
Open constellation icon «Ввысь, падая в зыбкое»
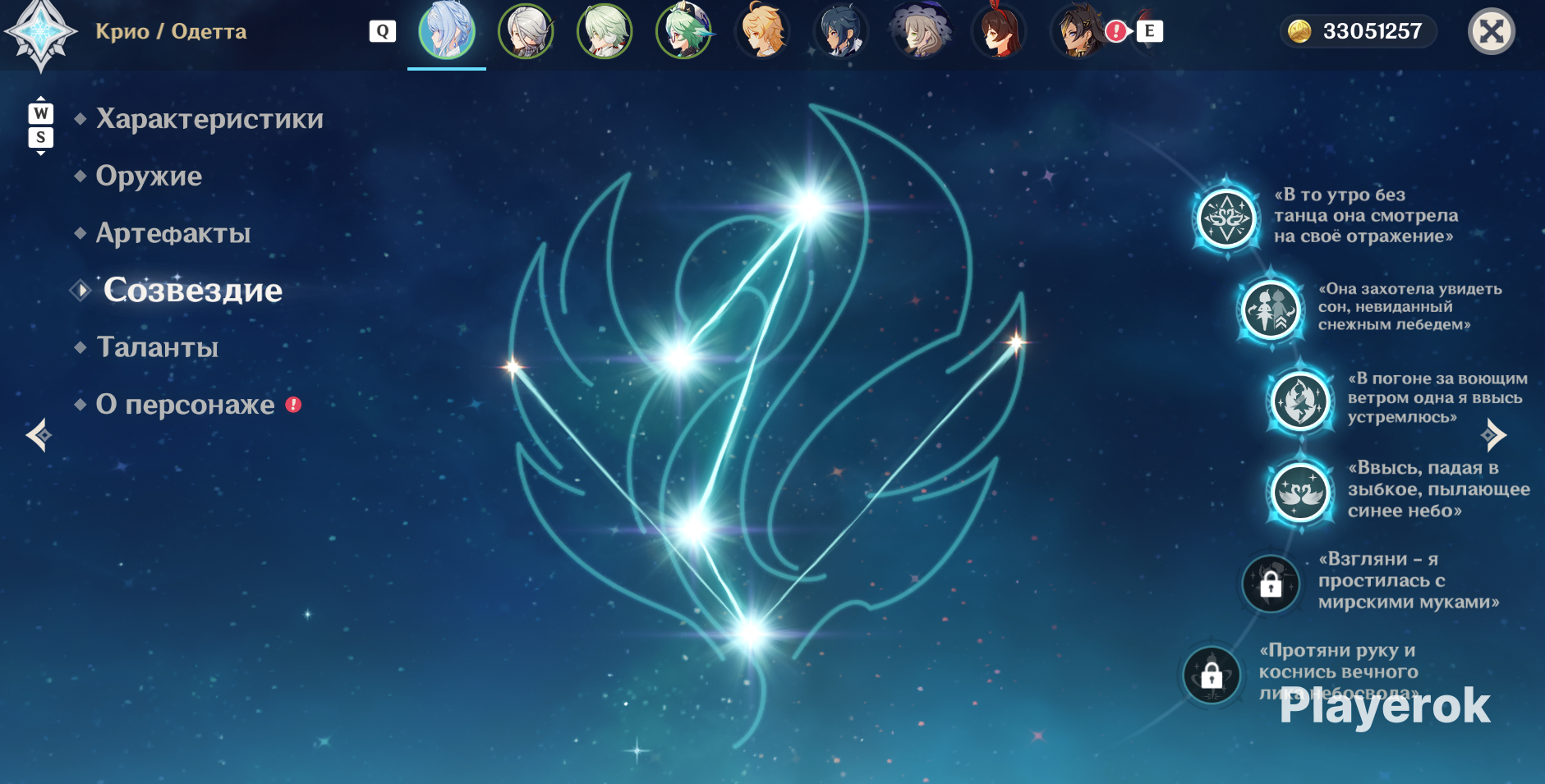point(1300,493)
